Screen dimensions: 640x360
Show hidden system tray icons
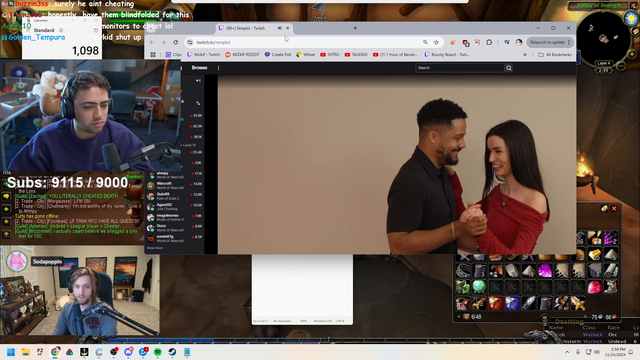click(x=567, y=352)
